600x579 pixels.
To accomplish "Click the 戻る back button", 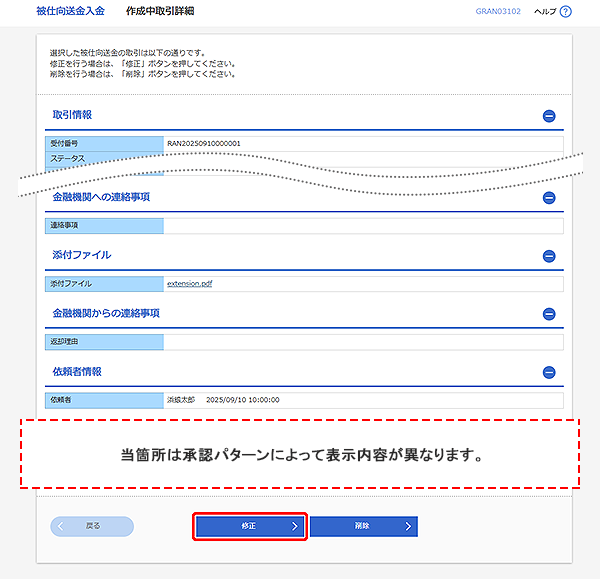I will pos(92,526).
